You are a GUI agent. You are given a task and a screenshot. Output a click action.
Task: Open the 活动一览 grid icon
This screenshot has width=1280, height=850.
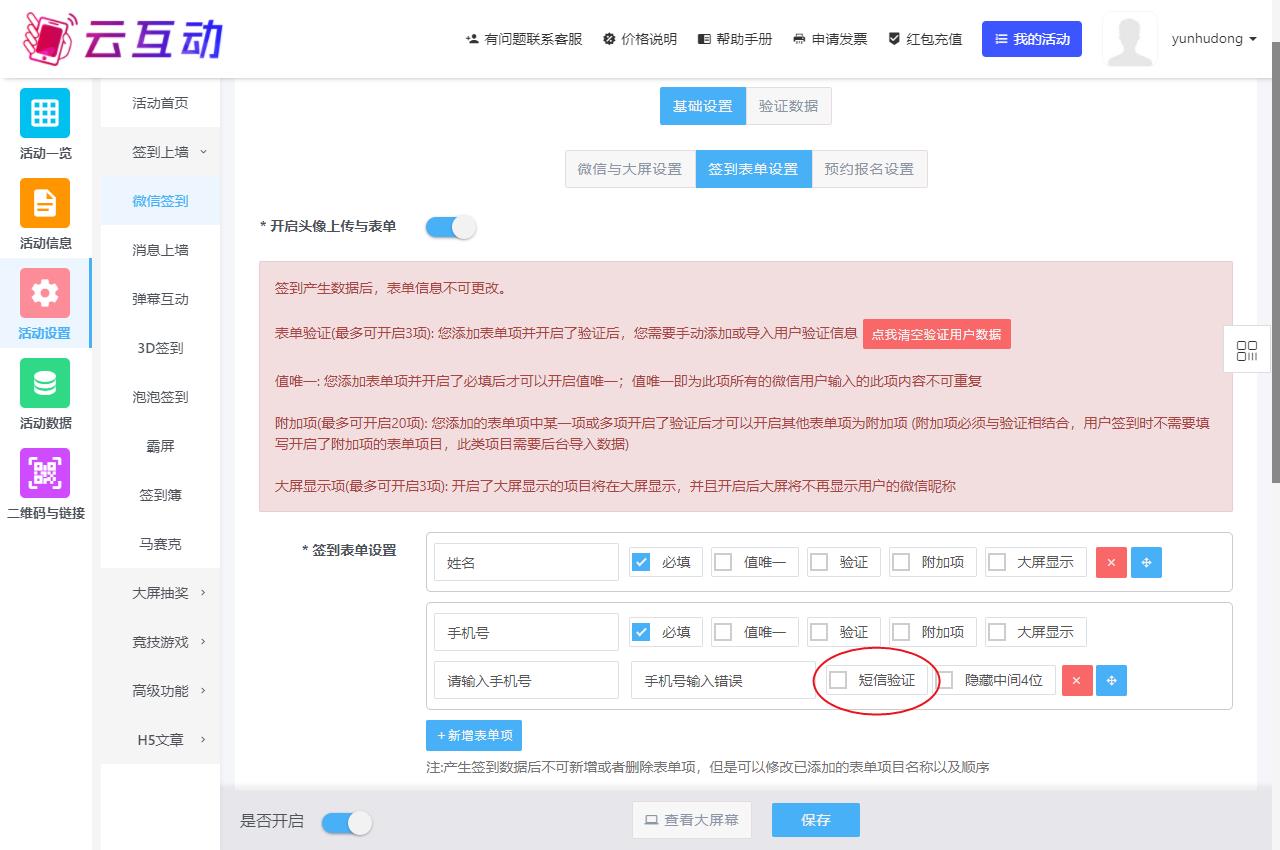coord(45,113)
